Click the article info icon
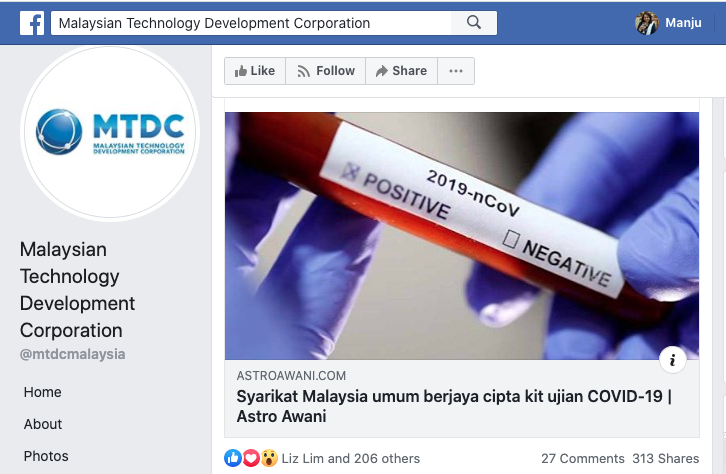 click(673, 360)
